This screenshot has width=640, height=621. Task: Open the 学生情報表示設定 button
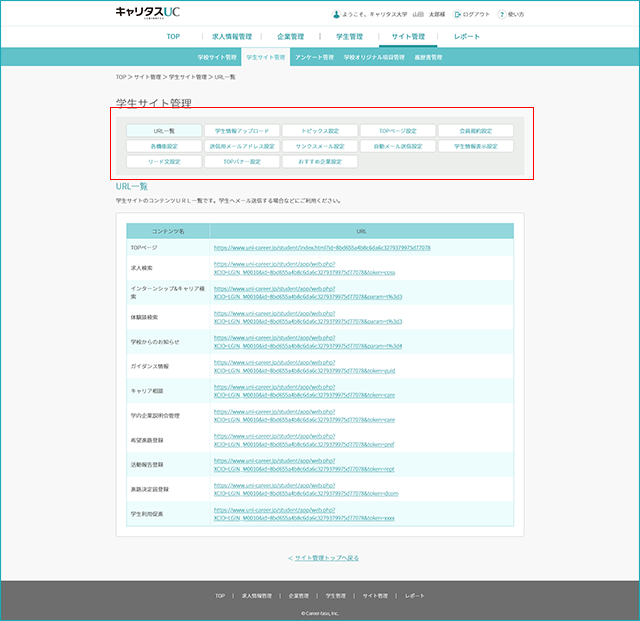476,146
